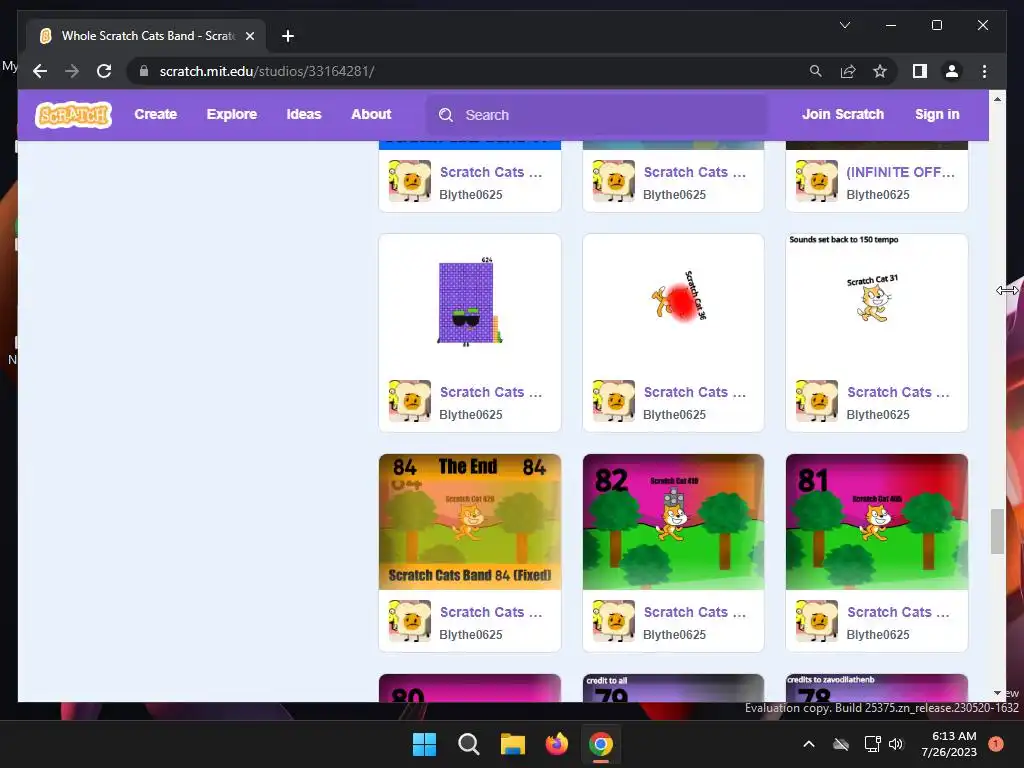This screenshot has width=1024, height=768.
Task: Launch Firefox from the taskbar
Action: coord(556,744)
